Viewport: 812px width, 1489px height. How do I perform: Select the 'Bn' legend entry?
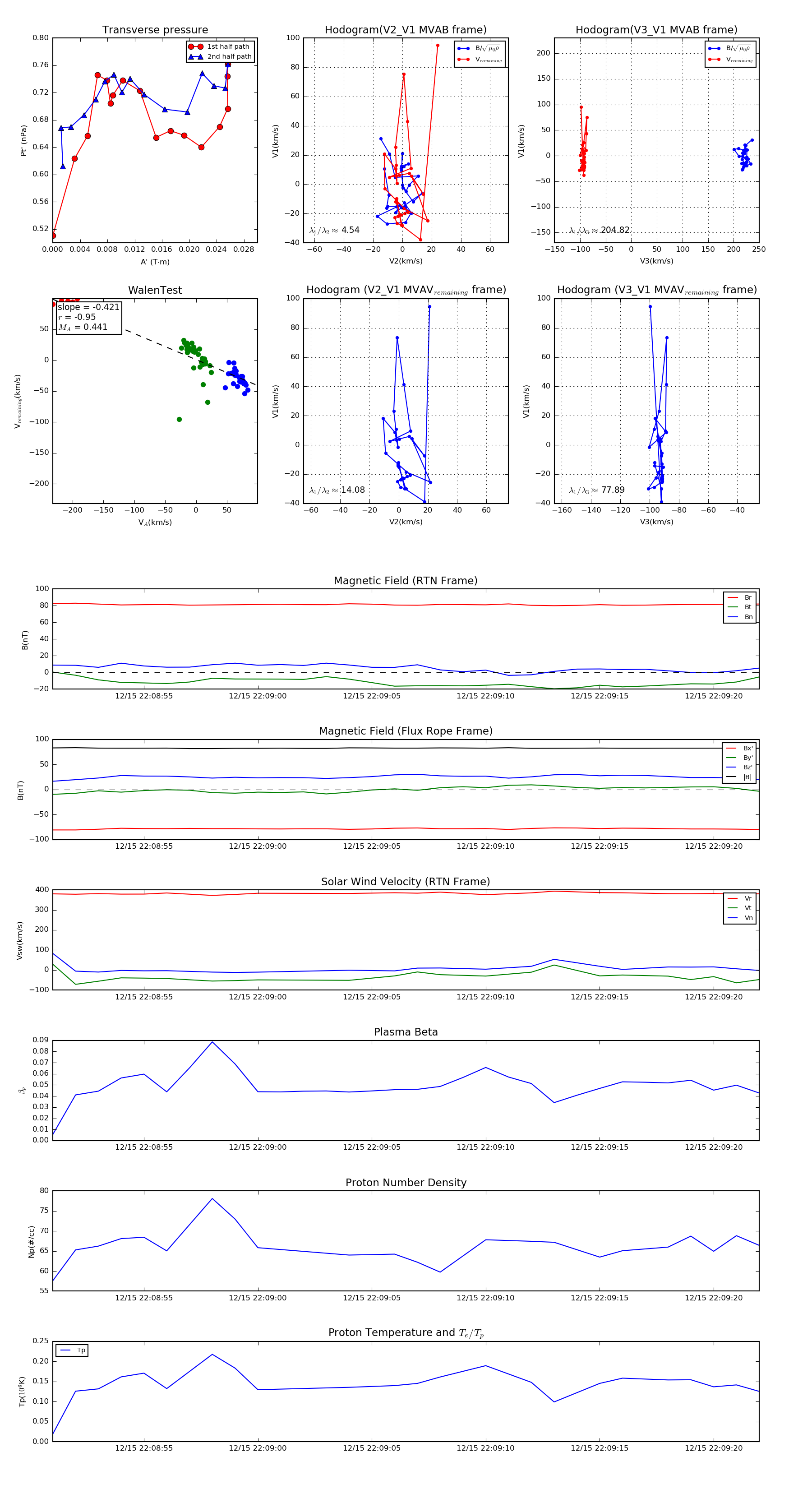click(x=740, y=617)
